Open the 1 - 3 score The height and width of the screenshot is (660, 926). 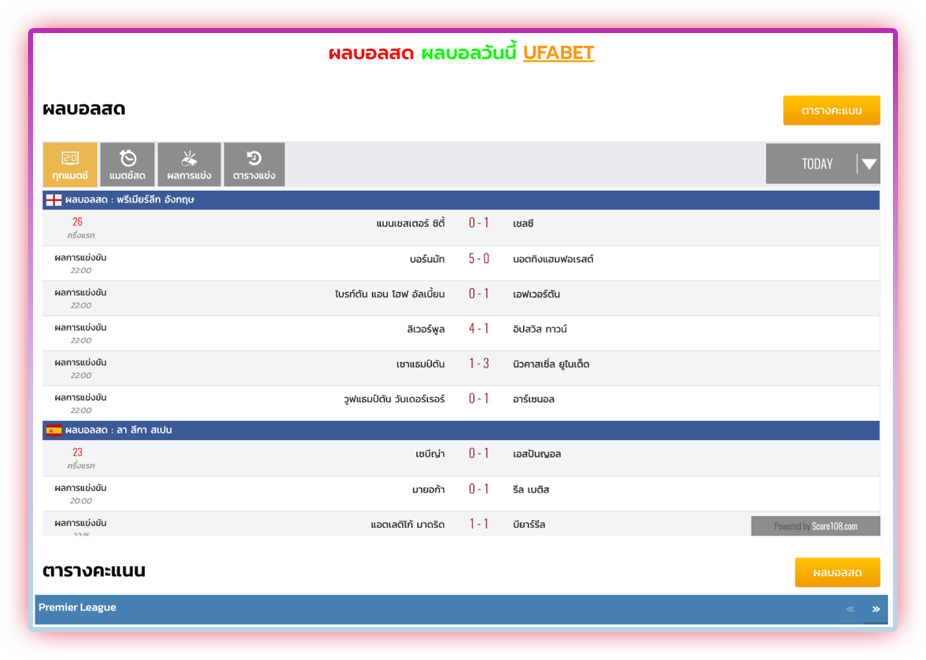tap(479, 364)
